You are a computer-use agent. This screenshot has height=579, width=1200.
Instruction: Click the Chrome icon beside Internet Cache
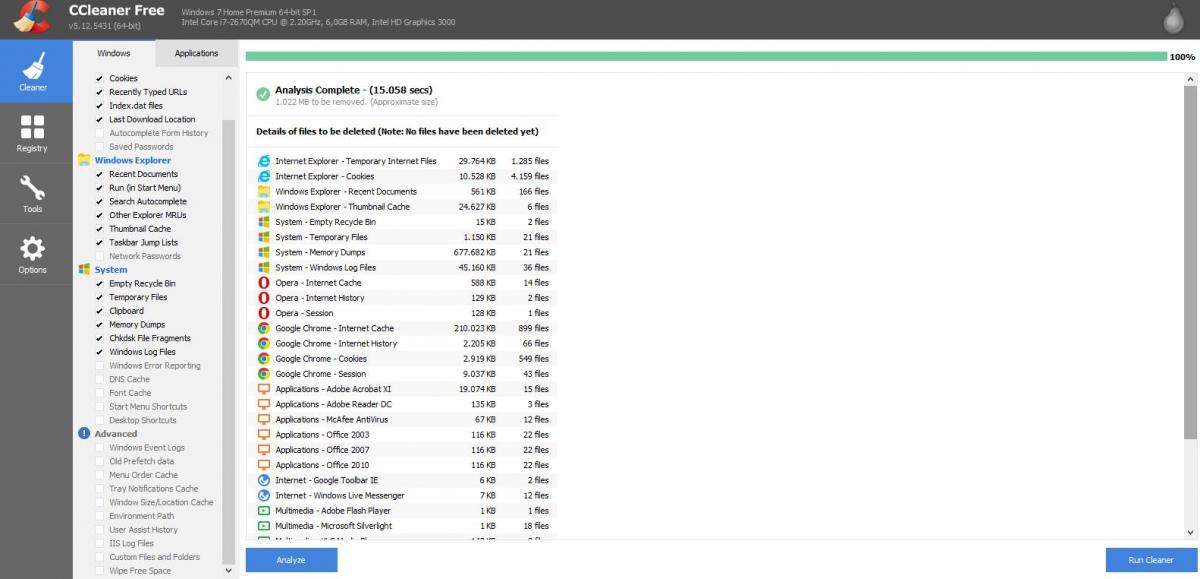point(264,328)
